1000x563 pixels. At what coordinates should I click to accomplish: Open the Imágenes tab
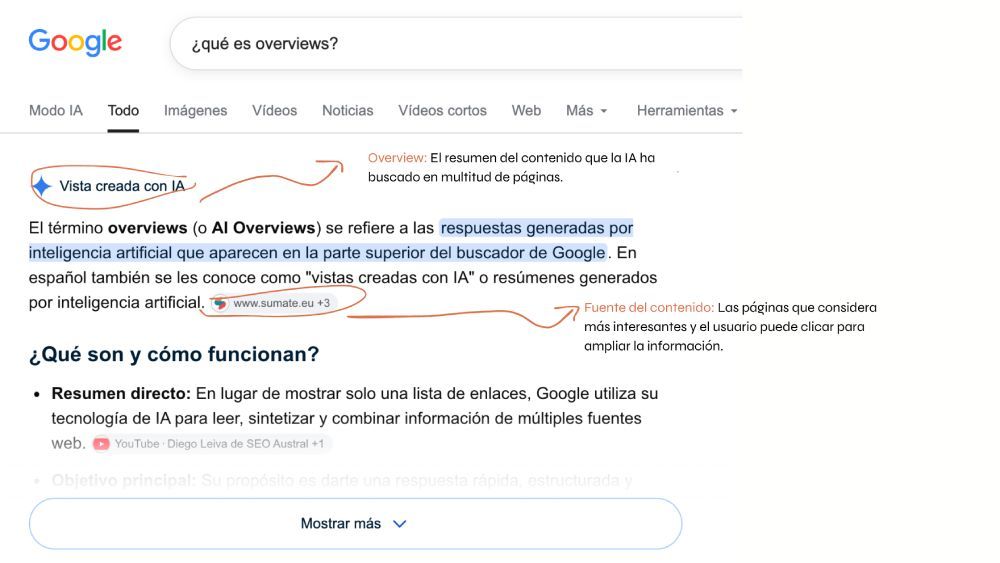[195, 110]
